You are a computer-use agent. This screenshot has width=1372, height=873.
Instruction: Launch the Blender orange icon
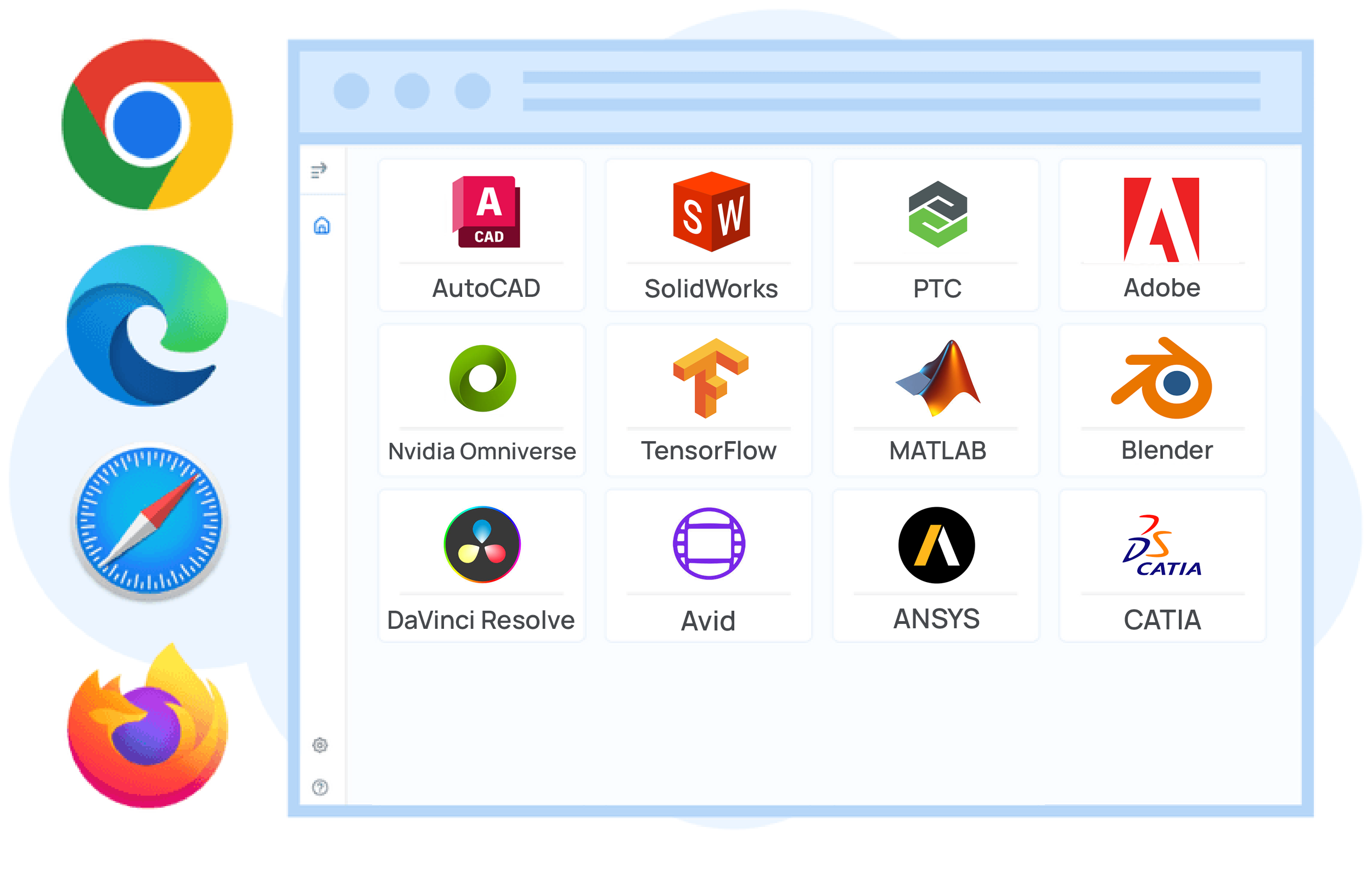click(1162, 379)
